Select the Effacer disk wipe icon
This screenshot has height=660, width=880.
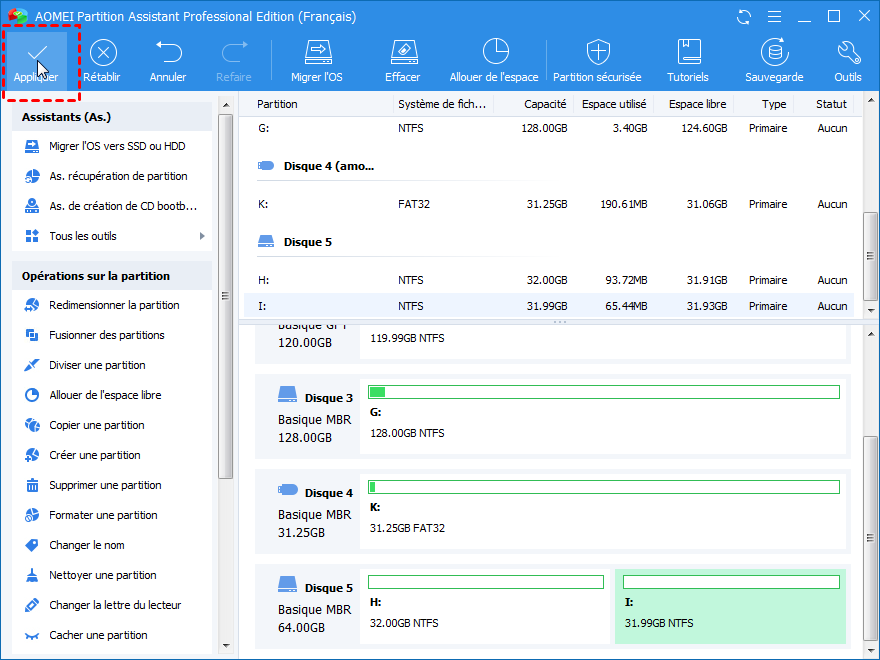pos(403,53)
